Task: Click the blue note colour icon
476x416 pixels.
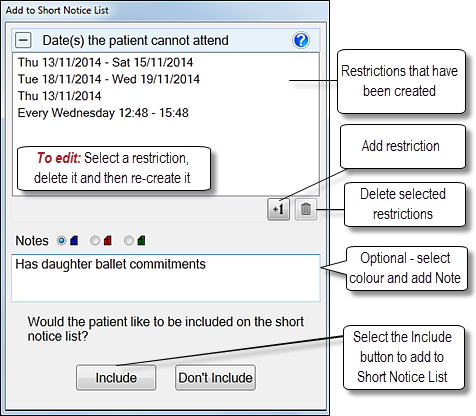Action: 74,240
